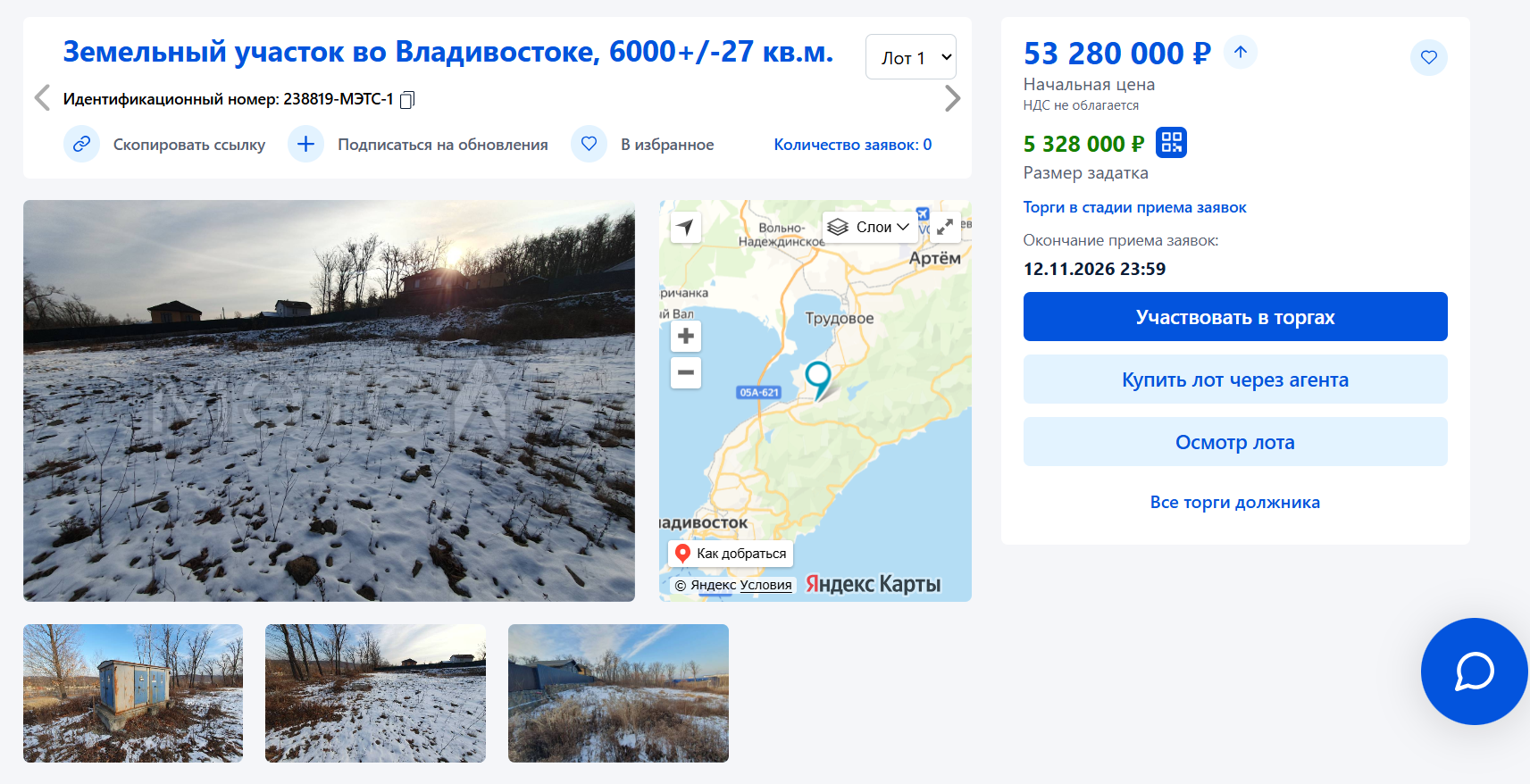Click В избранное label
Image resolution: width=1530 pixels, height=784 pixels.
(667, 145)
